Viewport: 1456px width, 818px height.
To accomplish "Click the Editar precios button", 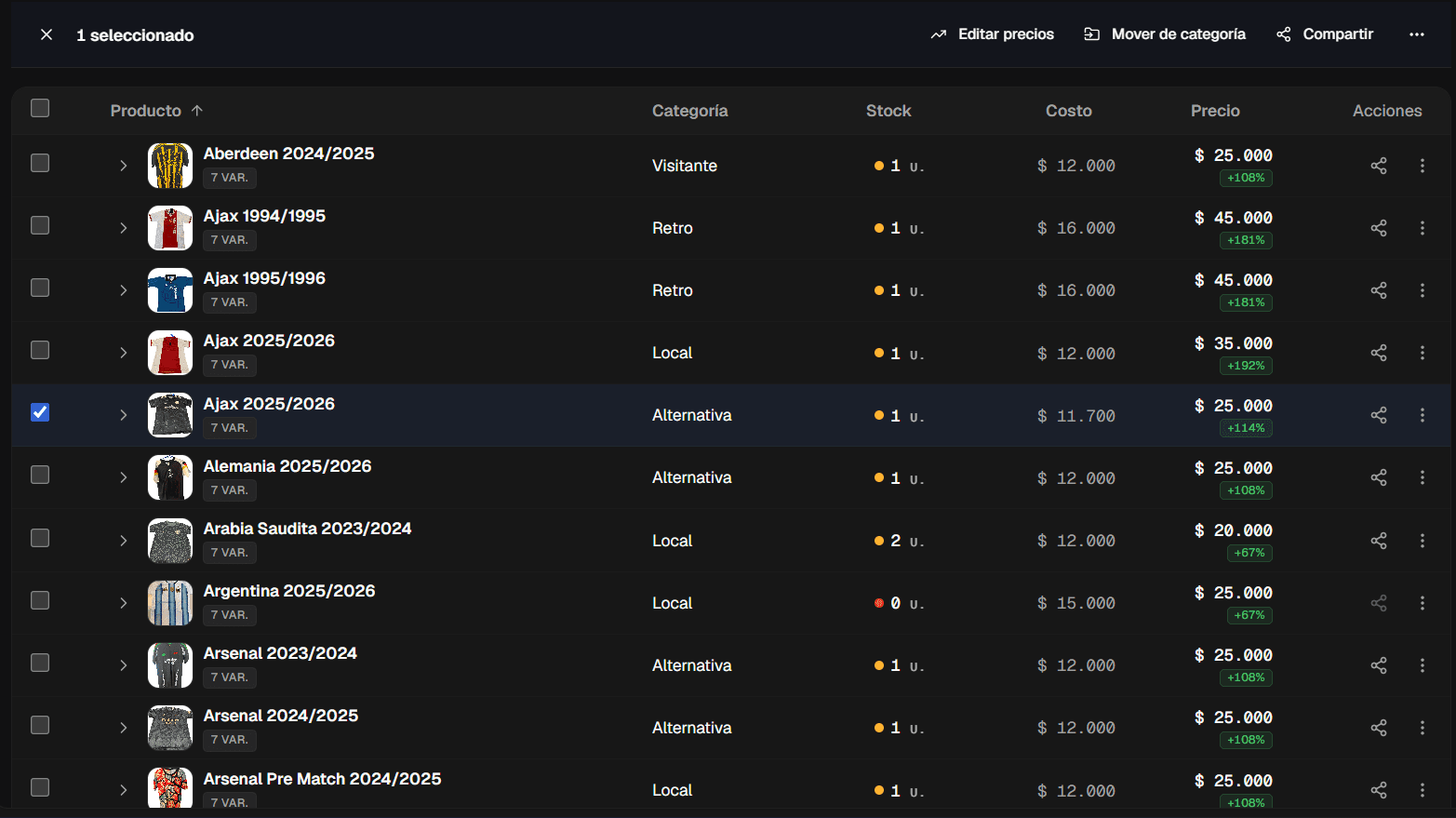I will 992,34.
